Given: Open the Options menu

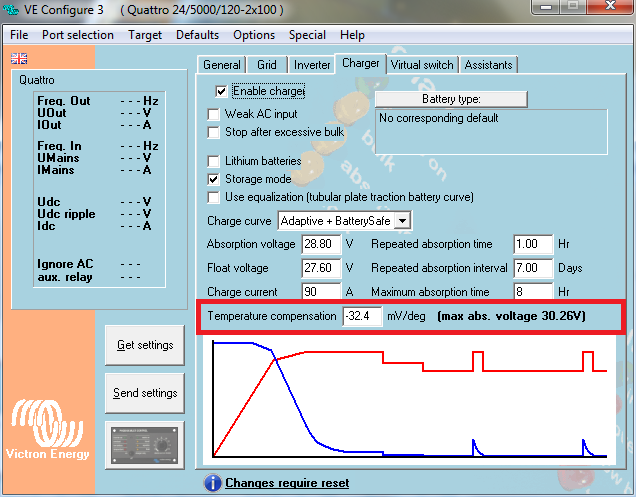Looking at the screenshot, I should [254, 35].
